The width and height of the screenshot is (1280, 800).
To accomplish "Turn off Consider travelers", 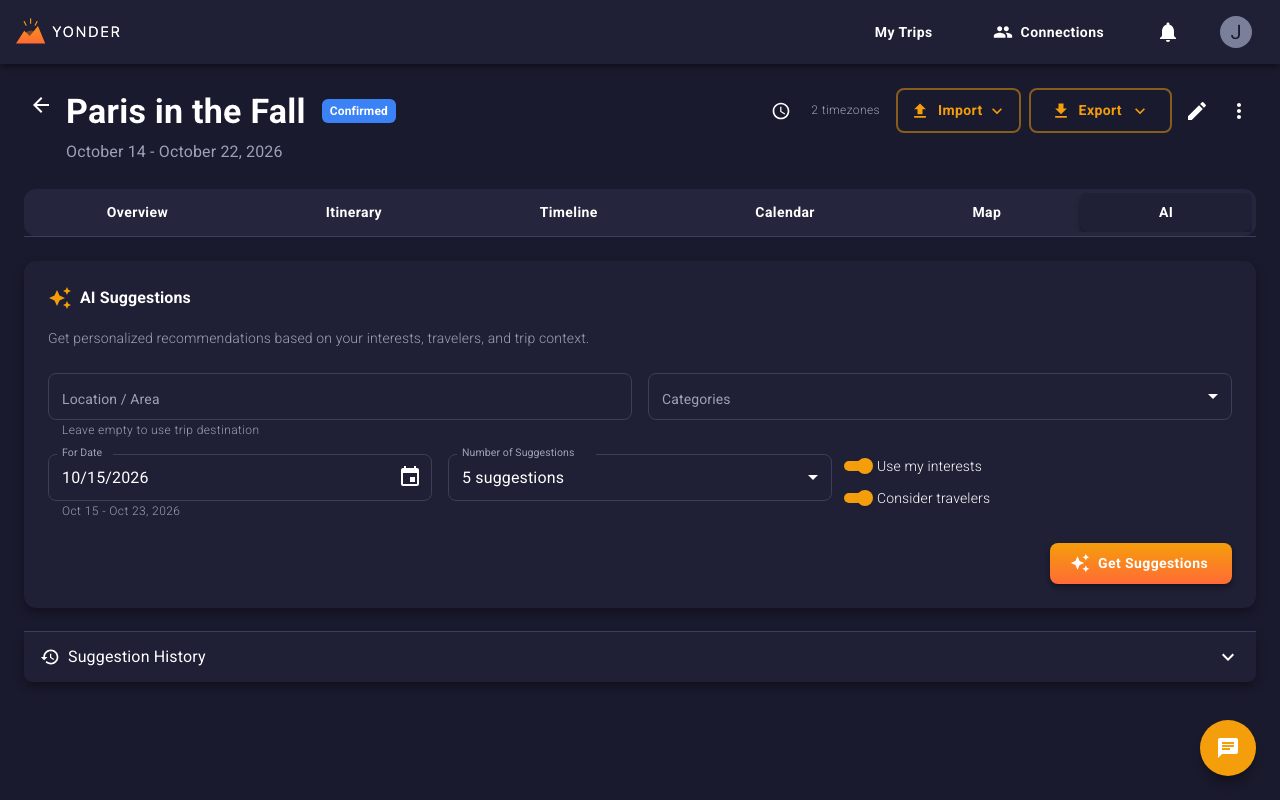I will click(858, 497).
